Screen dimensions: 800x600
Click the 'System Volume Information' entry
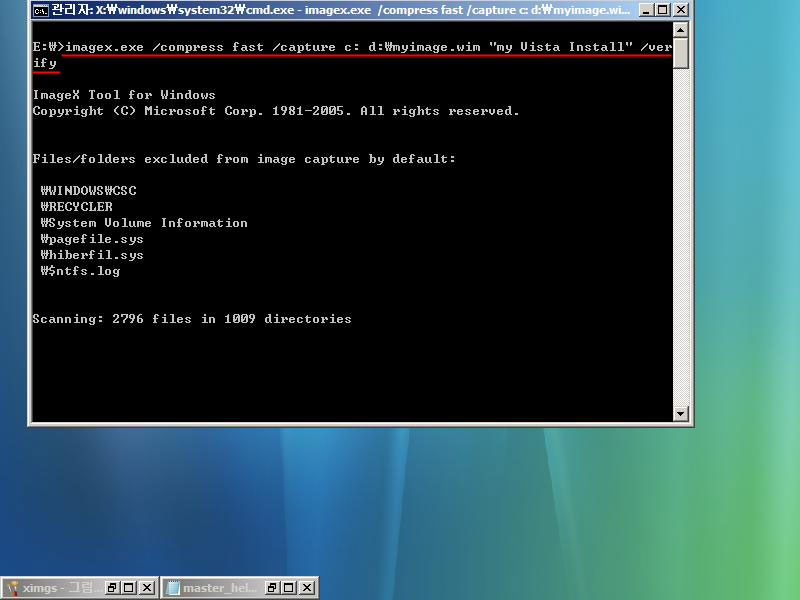[144, 223]
